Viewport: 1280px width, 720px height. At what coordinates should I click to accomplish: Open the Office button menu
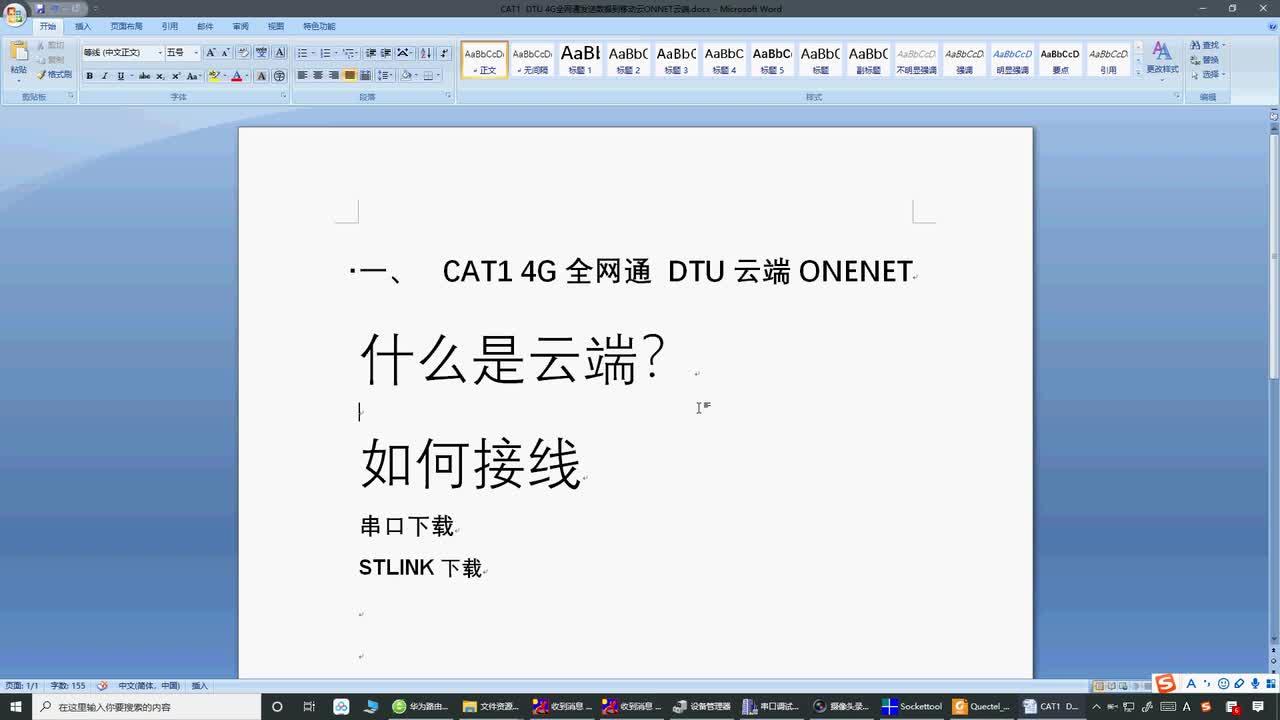coord(15,14)
